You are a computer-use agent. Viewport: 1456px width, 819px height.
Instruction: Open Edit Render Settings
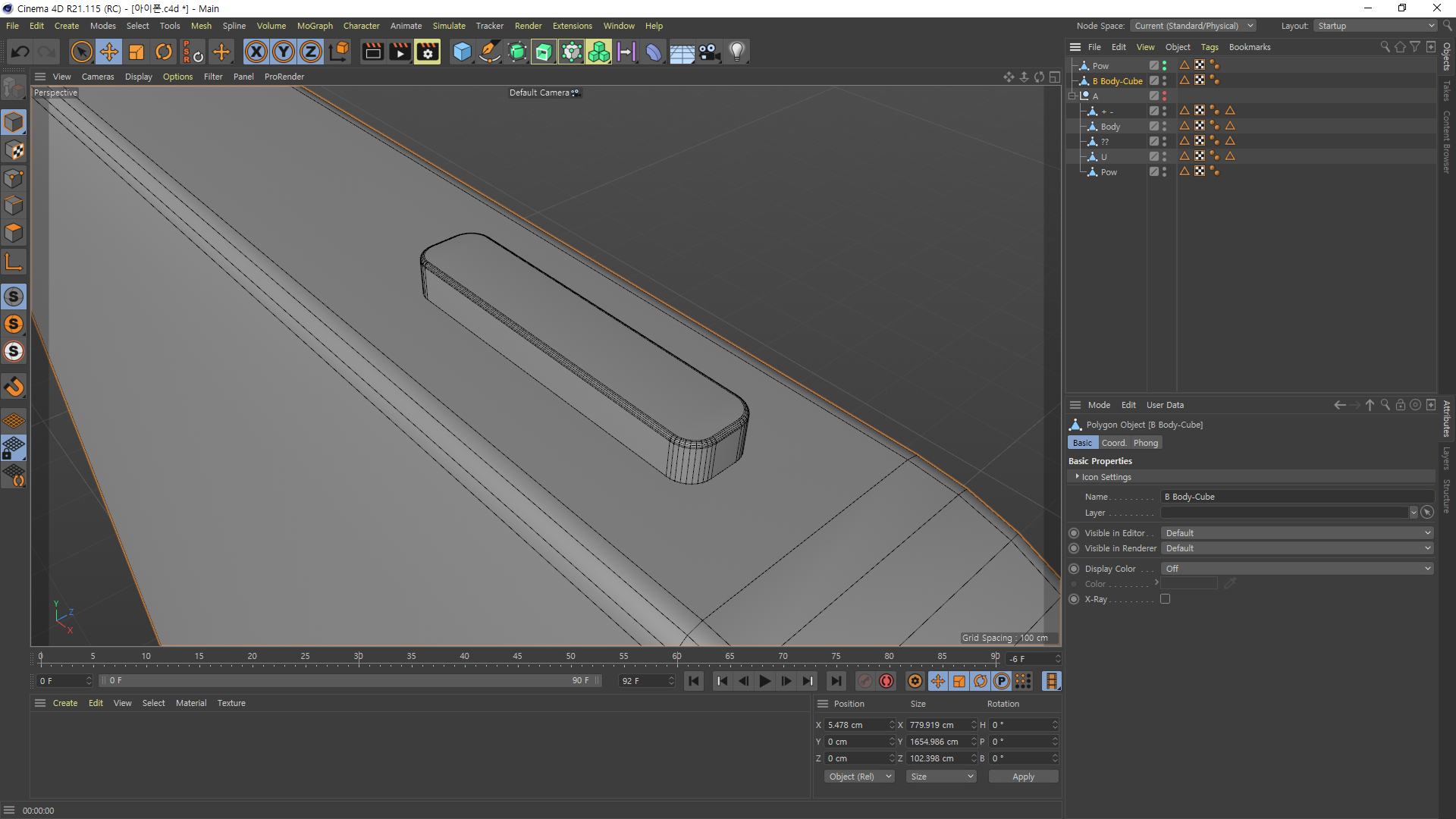(427, 52)
